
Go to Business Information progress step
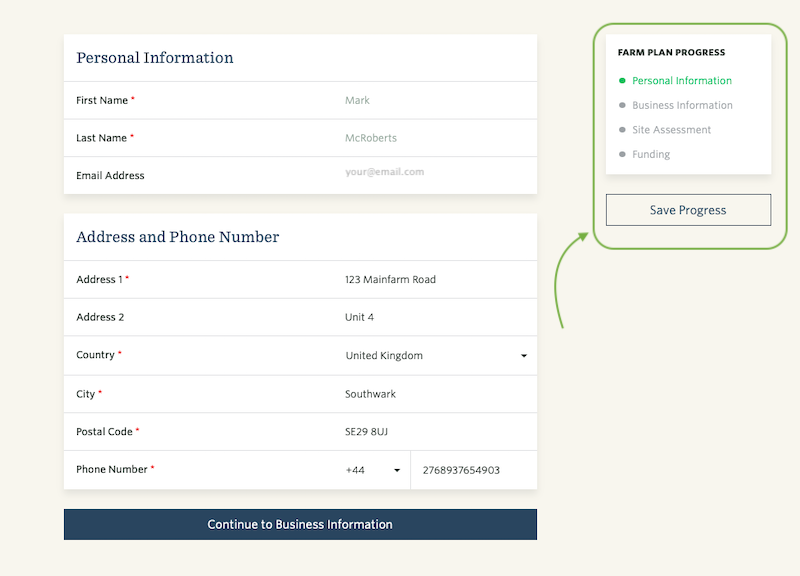point(682,105)
